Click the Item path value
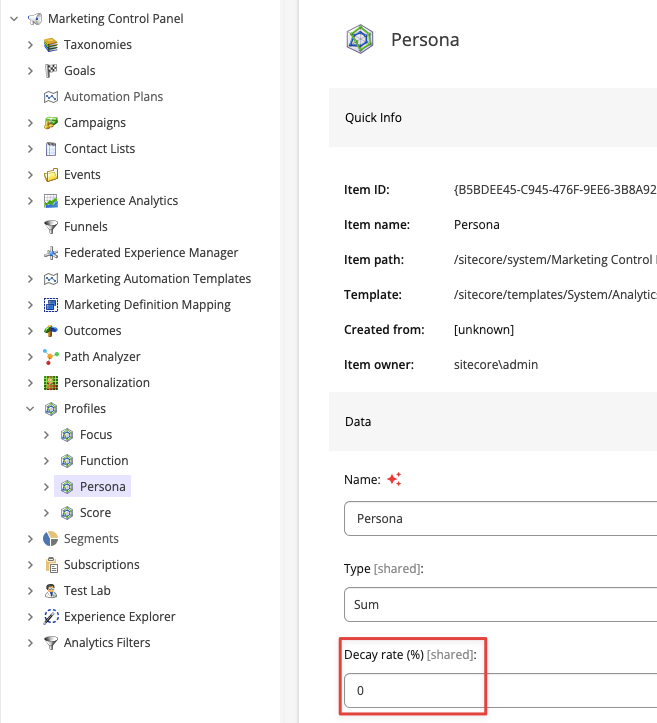The image size is (657, 723). point(555,260)
